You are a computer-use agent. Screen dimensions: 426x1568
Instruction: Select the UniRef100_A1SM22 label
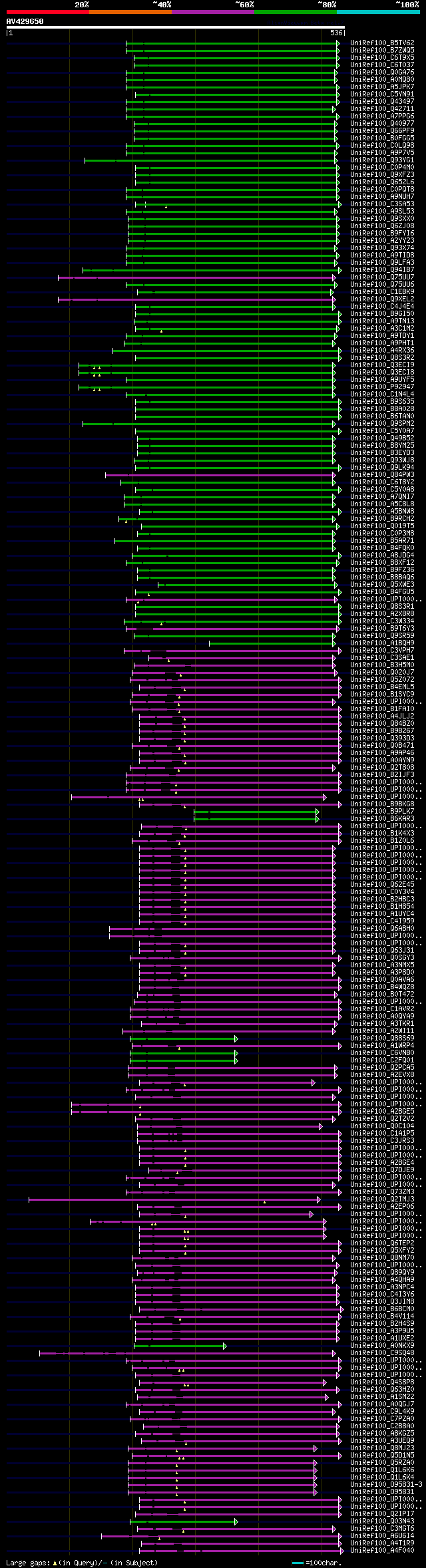[382, 1397]
